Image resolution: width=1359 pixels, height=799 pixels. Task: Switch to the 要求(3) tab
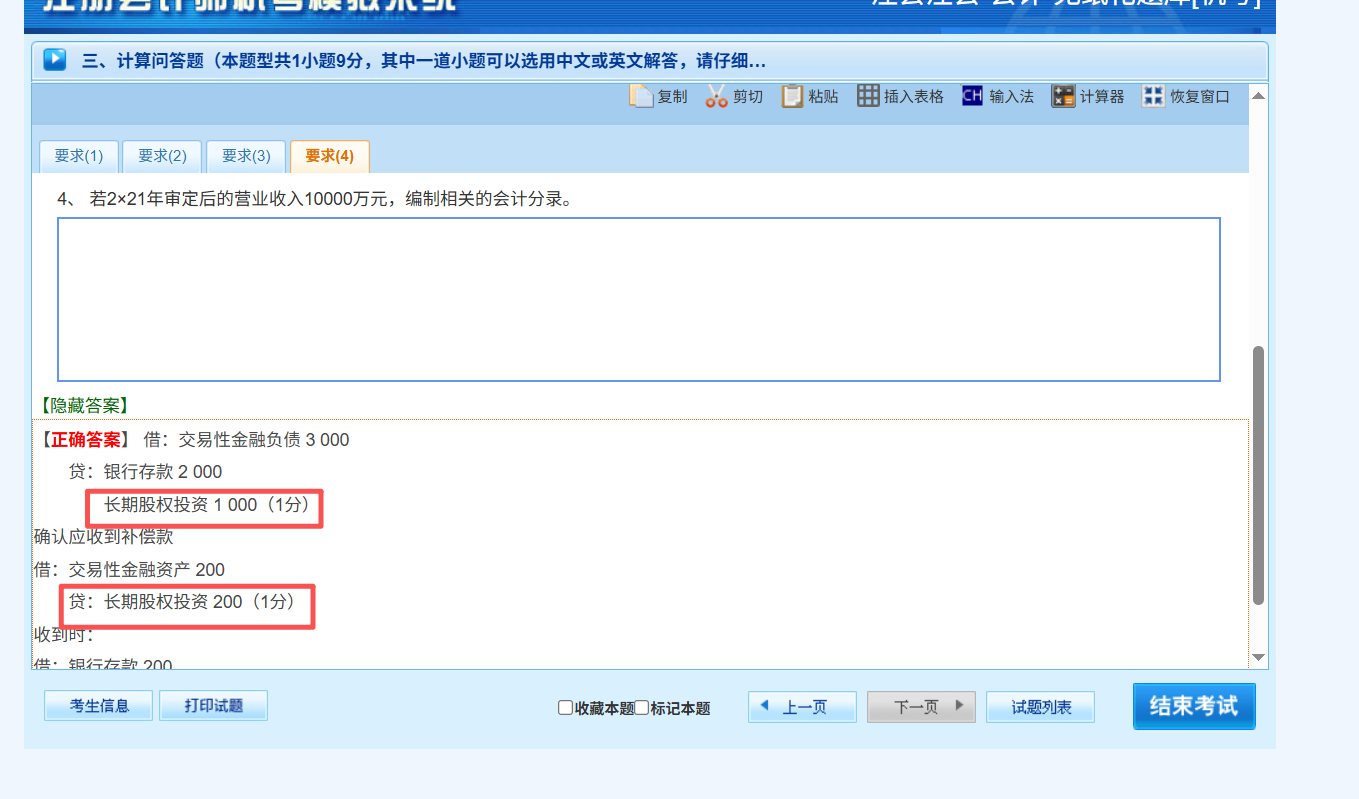click(246, 156)
